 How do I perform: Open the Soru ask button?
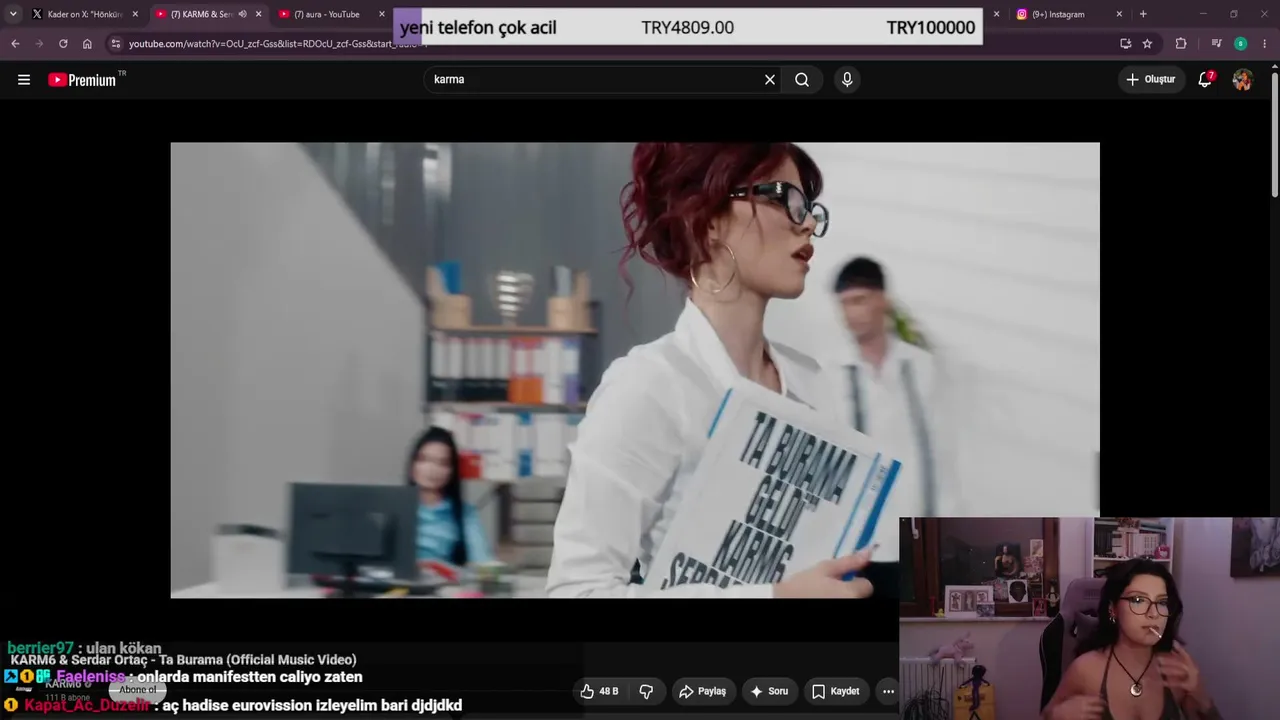[x=769, y=691]
